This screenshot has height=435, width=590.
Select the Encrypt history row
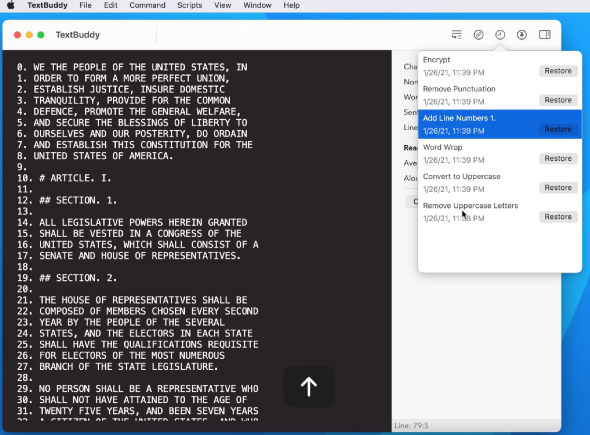pyautogui.click(x=500, y=66)
